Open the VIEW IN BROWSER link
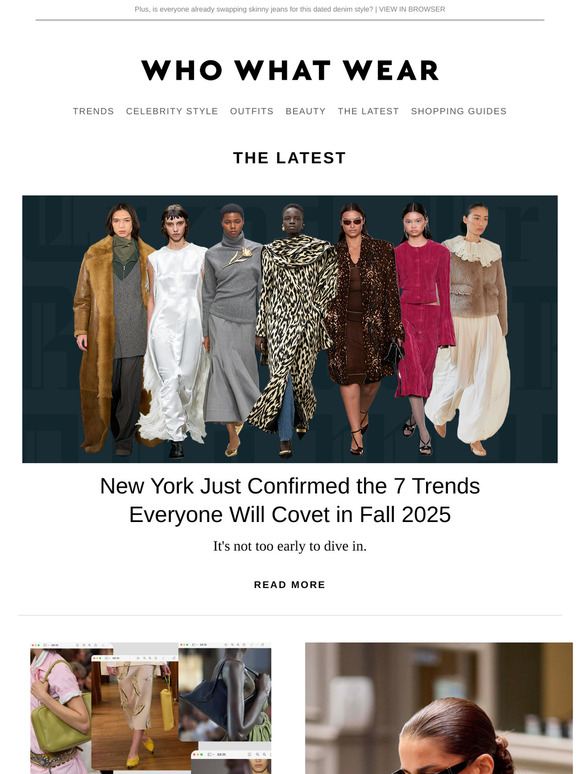This screenshot has width=580, height=774. (x=412, y=9)
